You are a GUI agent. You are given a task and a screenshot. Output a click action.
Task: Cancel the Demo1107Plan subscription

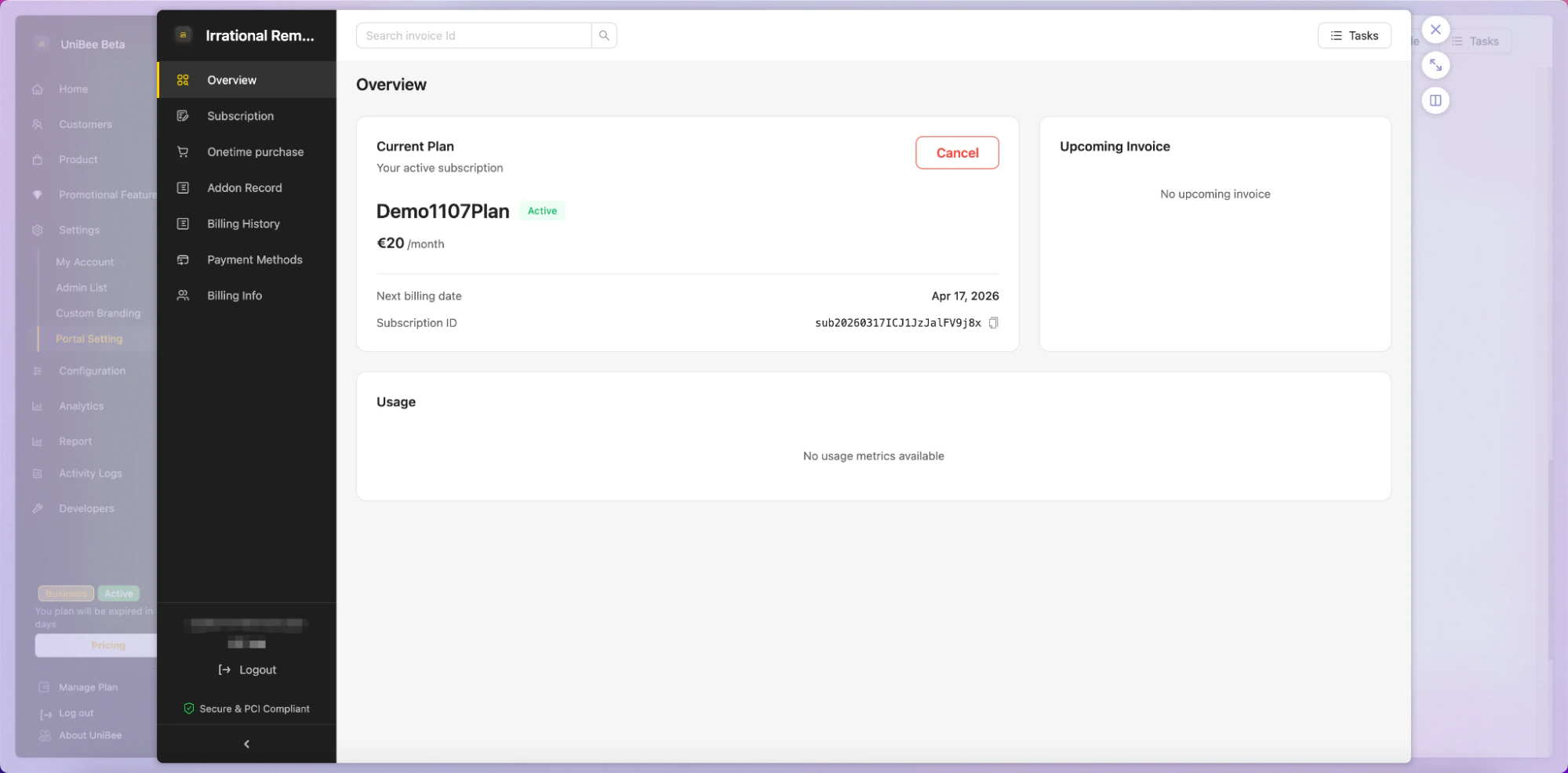pos(957,153)
